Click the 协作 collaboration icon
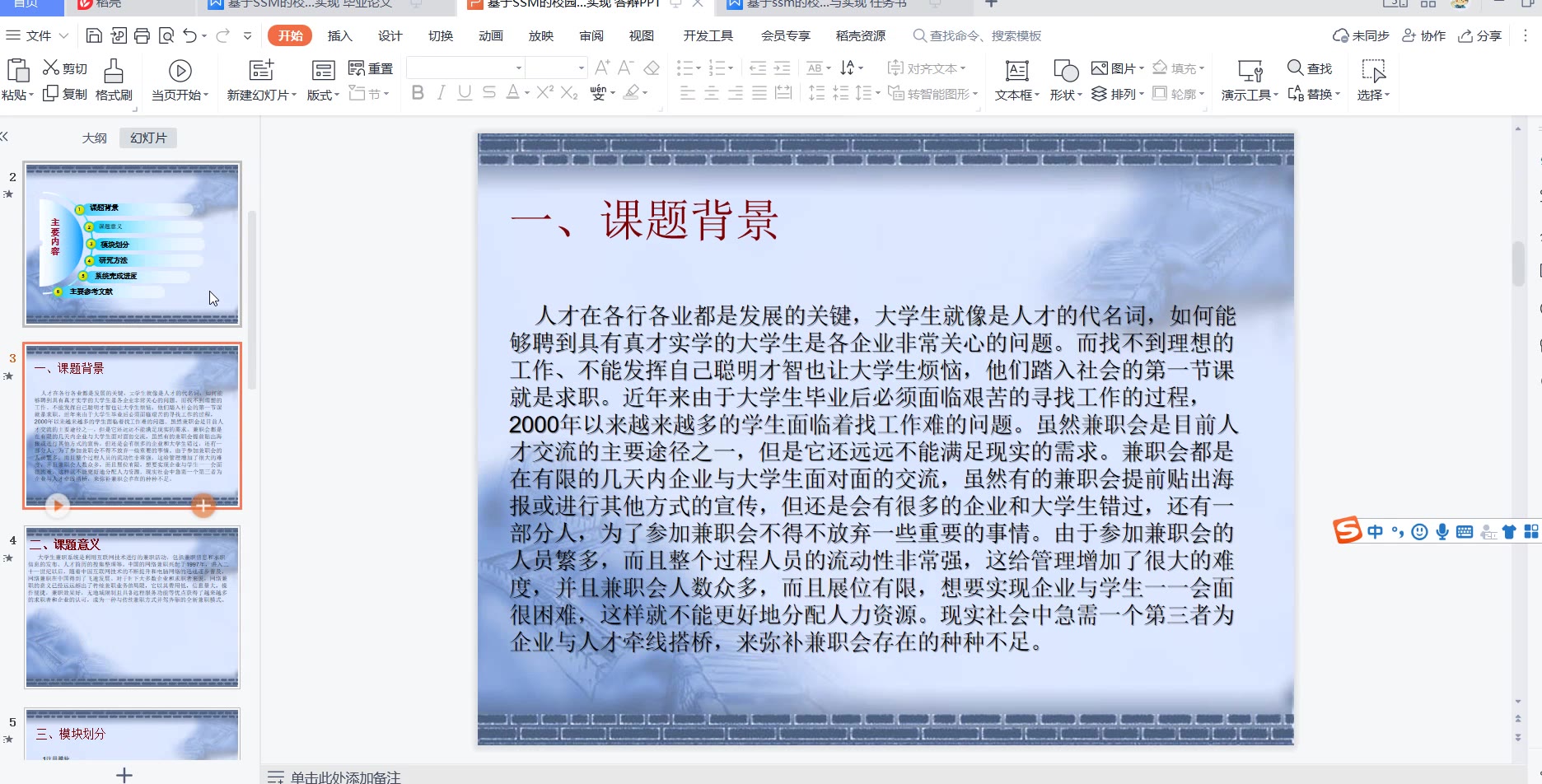The height and width of the screenshot is (784, 1542). 1409,35
